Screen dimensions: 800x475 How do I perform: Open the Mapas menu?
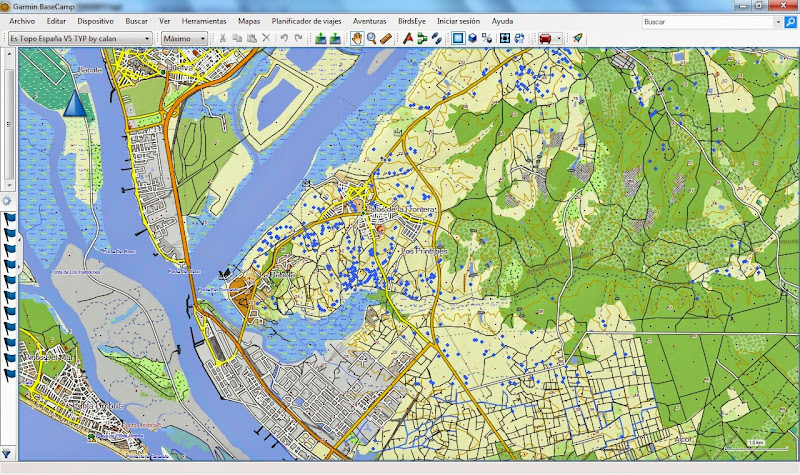[x=249, y=21]
